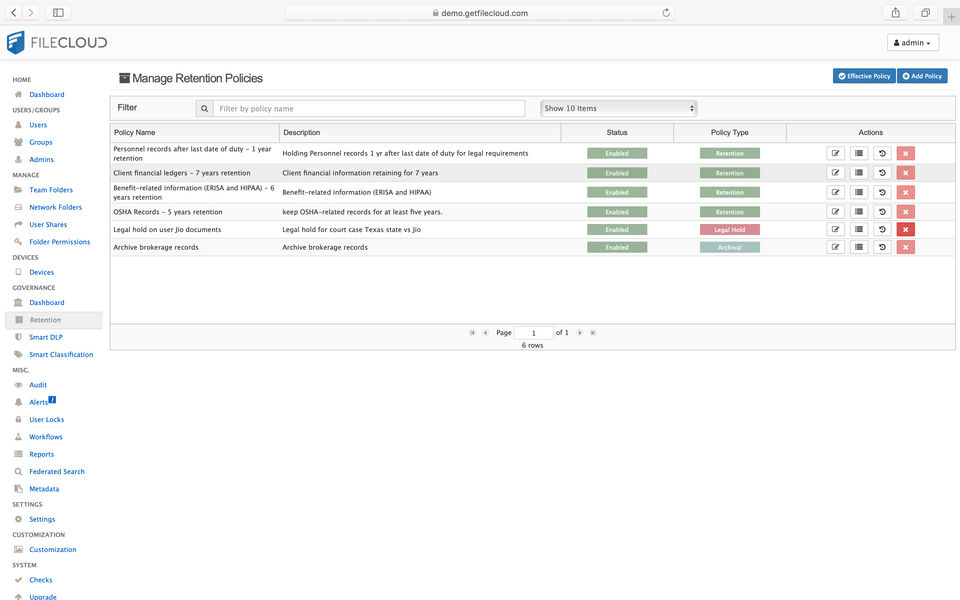Viewport: 960px width, 600px height.
Task: Edit Legal hold on user Jio policy
Action: pos(835,230)
